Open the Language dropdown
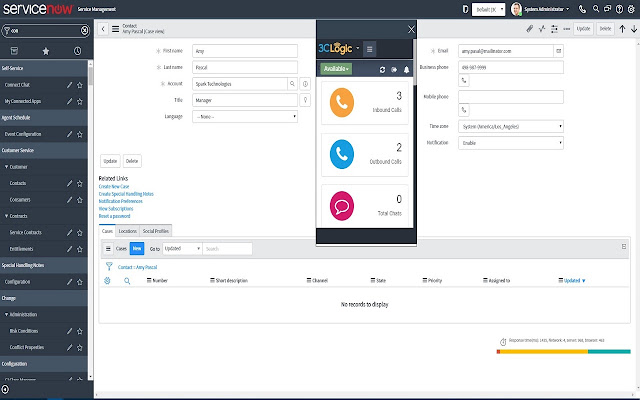The height and width of the screenshot is (400, 640). [245, 116]
